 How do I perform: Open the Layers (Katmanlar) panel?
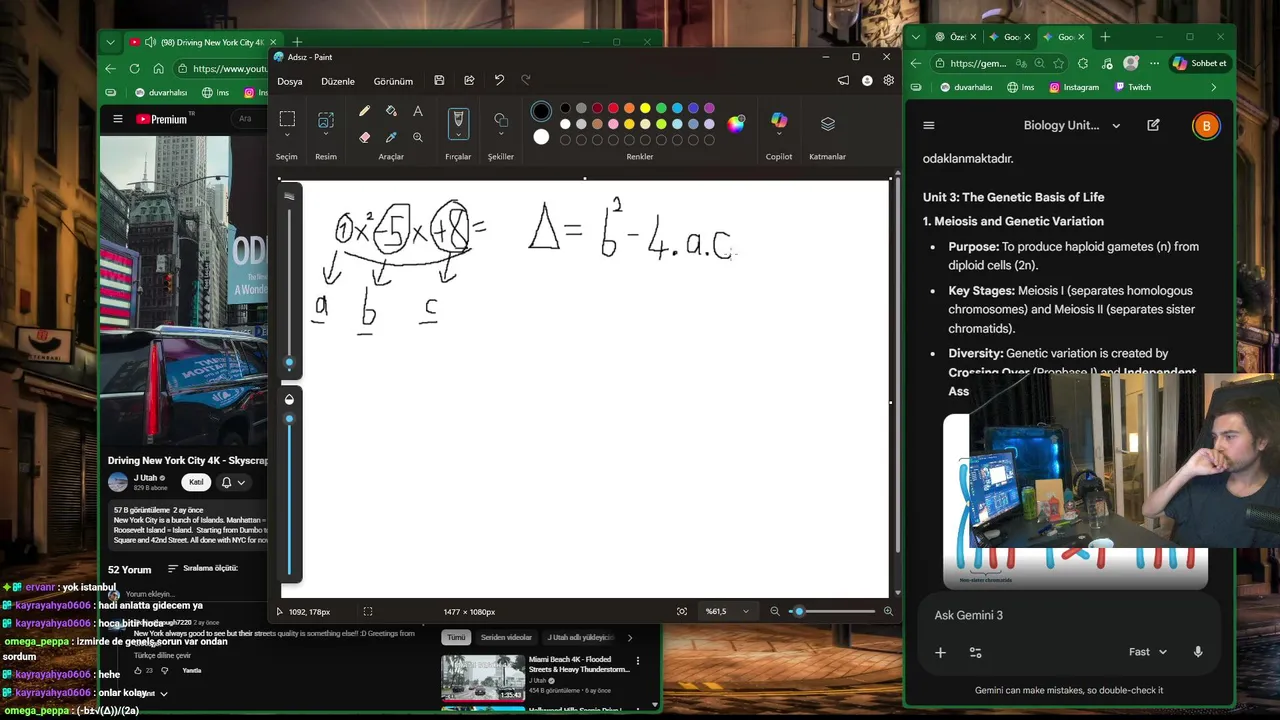point(828,124)
